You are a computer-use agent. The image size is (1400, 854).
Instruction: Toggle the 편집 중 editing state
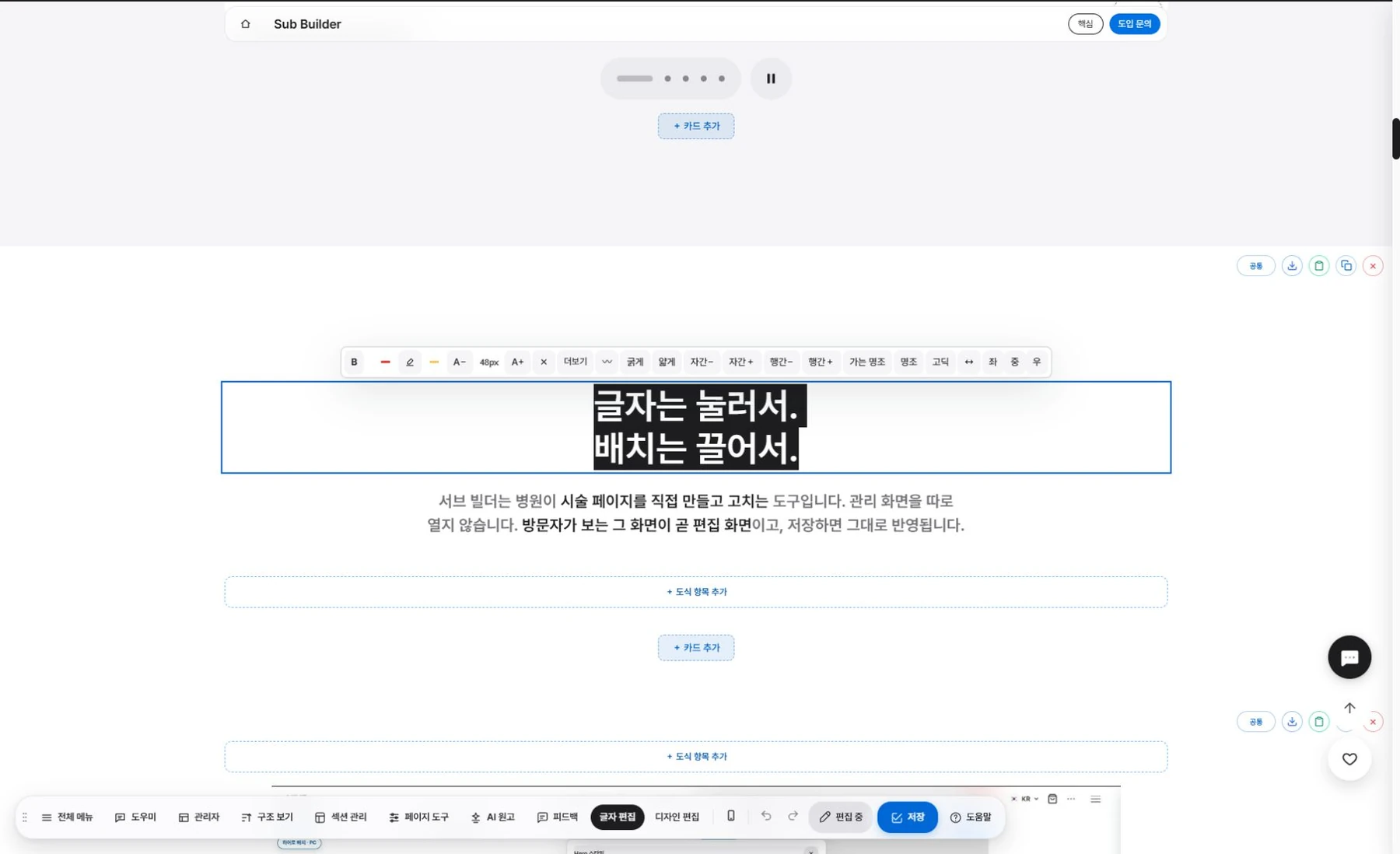(841, 817)
